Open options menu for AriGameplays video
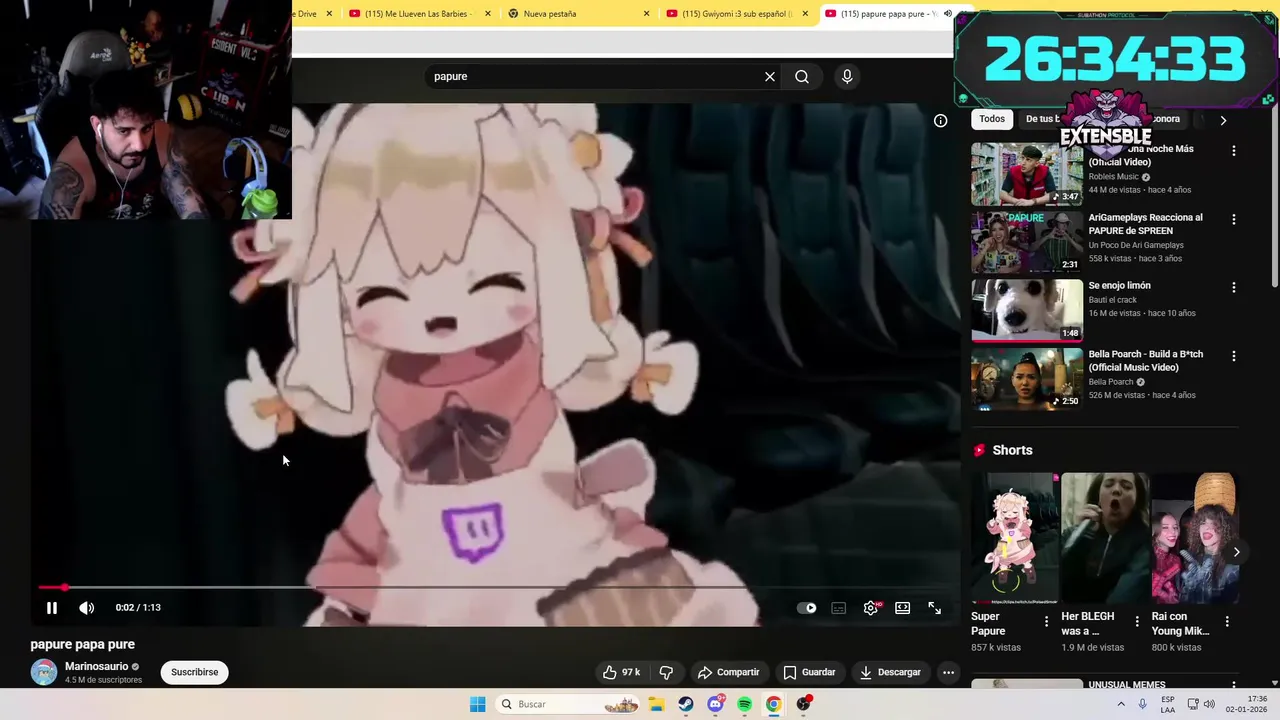1280x720 pixels. coord(1233,219)
